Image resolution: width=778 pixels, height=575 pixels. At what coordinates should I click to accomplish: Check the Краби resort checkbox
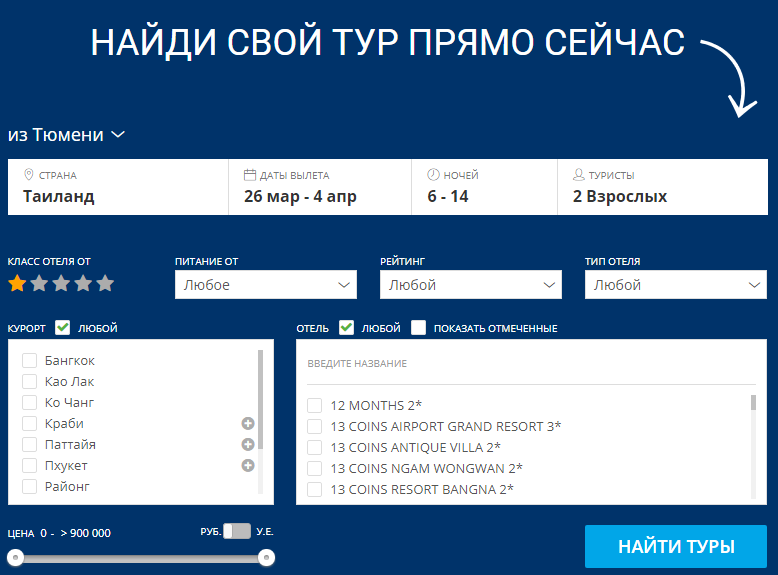[x=29, y=423]
